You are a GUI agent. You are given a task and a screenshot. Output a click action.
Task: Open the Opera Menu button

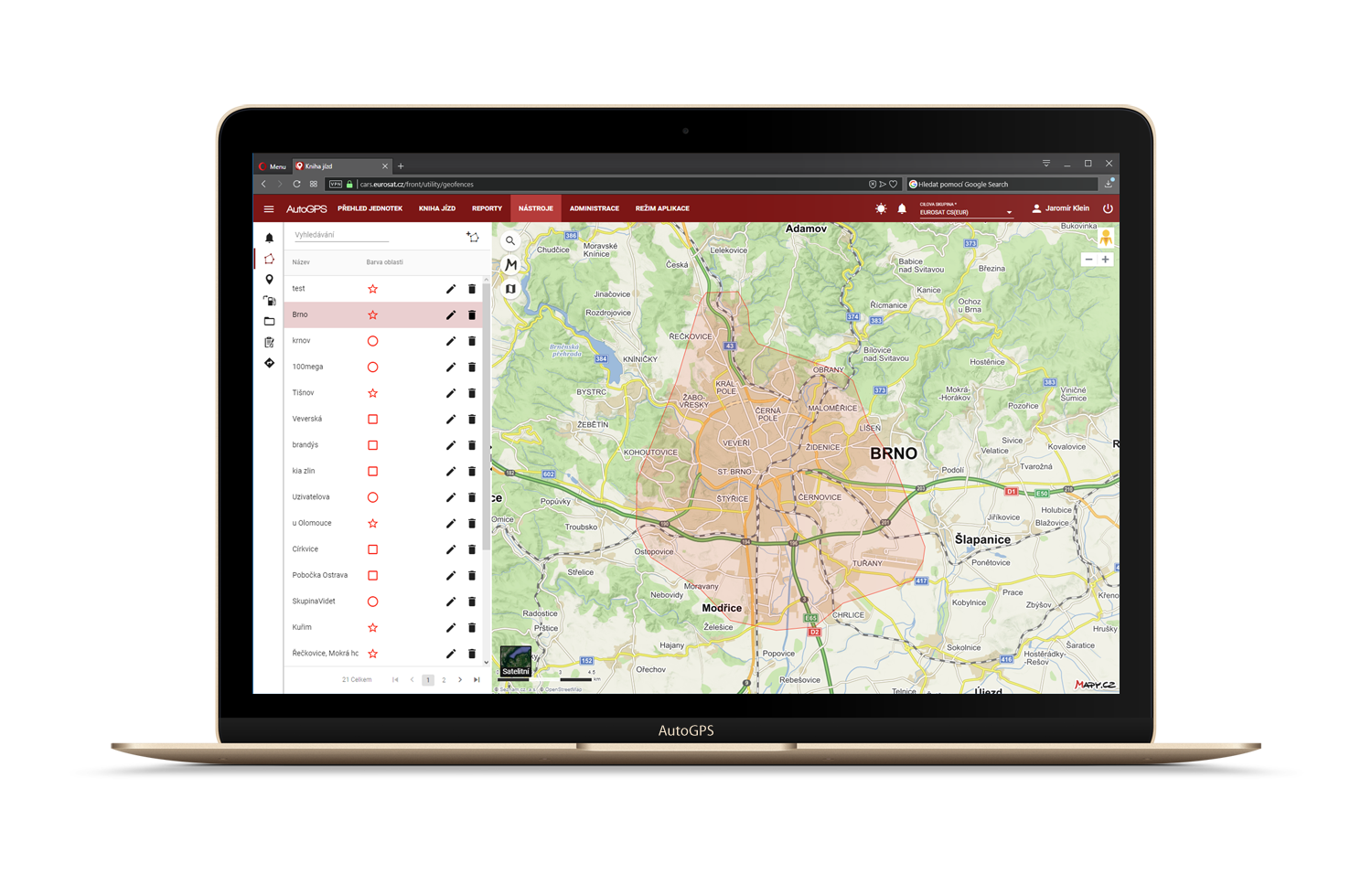click(273, 166)
